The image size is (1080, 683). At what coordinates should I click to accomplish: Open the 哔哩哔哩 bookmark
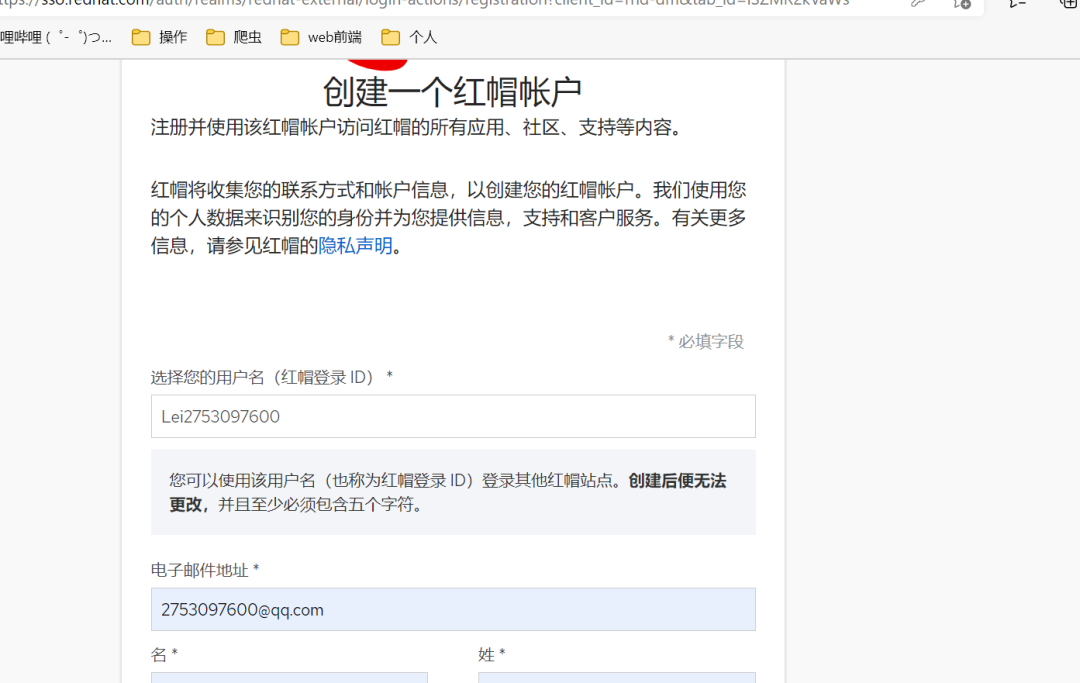click(55, 37)
